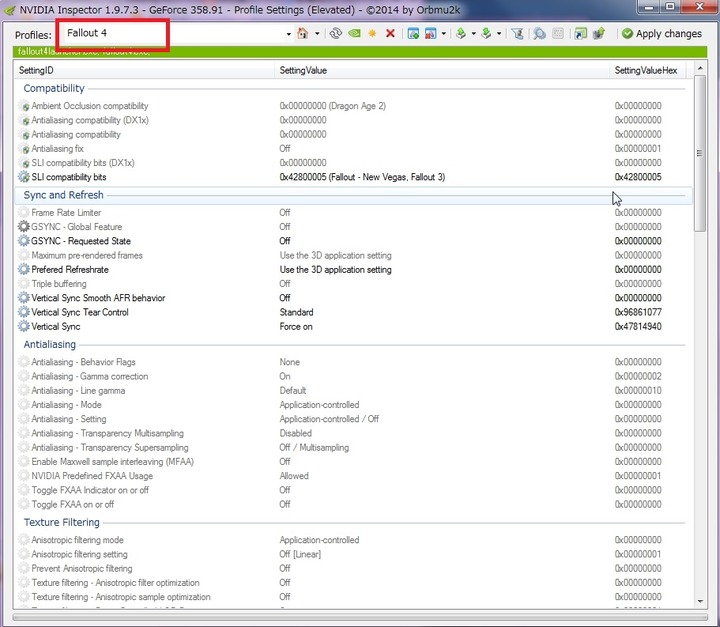Click the home profile icon
Viewport: 720px width, 627px height.
303,33
